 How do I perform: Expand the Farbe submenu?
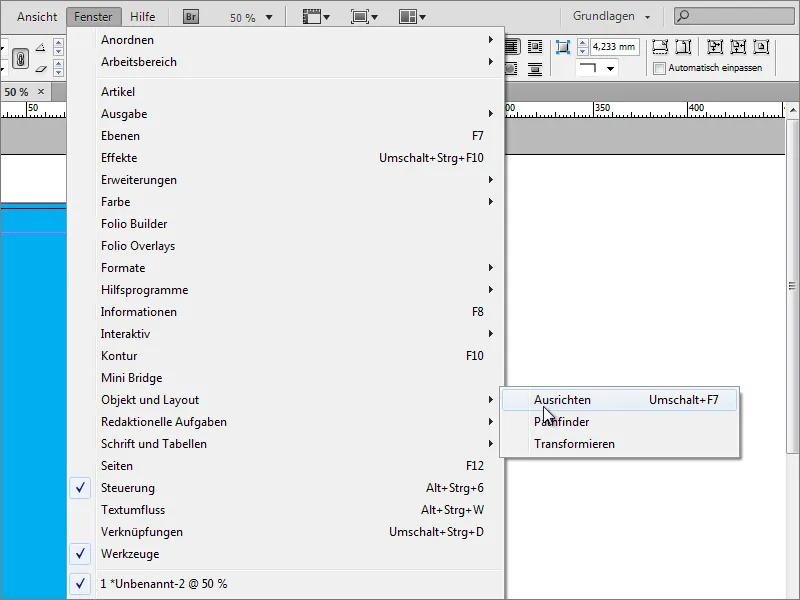(287, 202)
